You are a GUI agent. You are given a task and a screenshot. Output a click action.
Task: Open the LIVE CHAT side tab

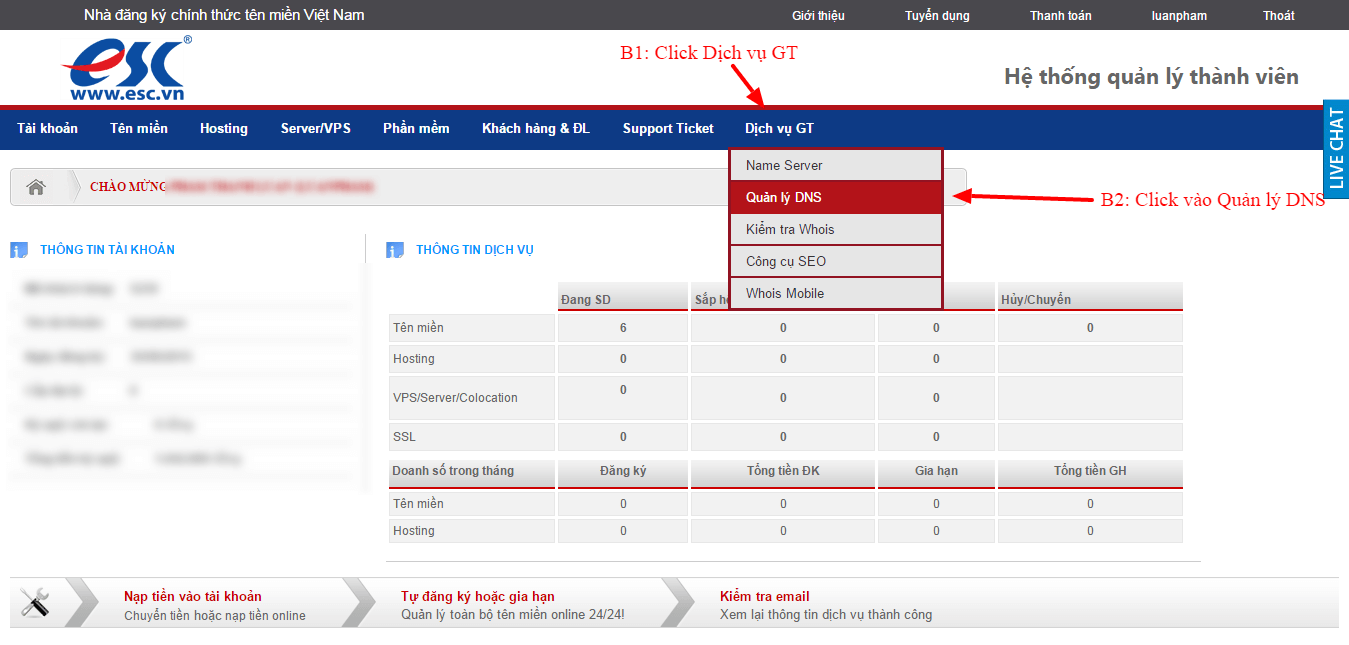pos(1336,149)
